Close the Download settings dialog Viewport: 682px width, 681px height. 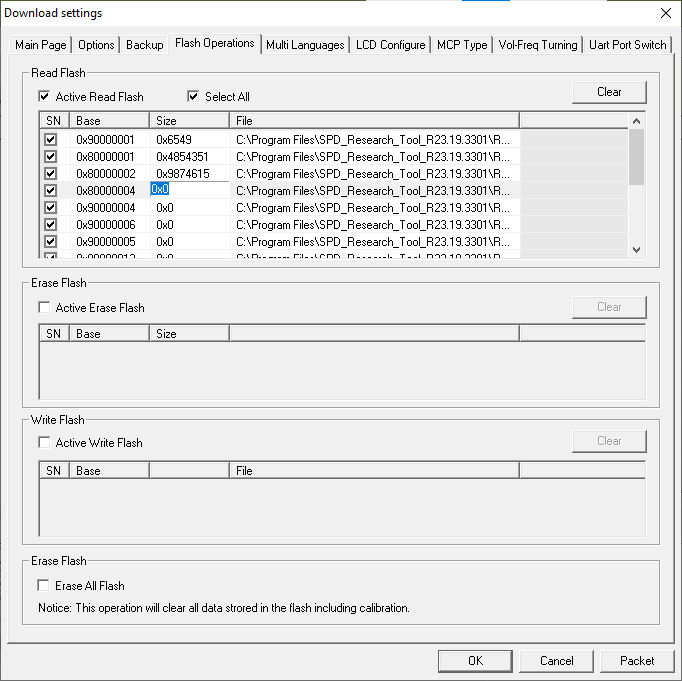coord(666,13)
